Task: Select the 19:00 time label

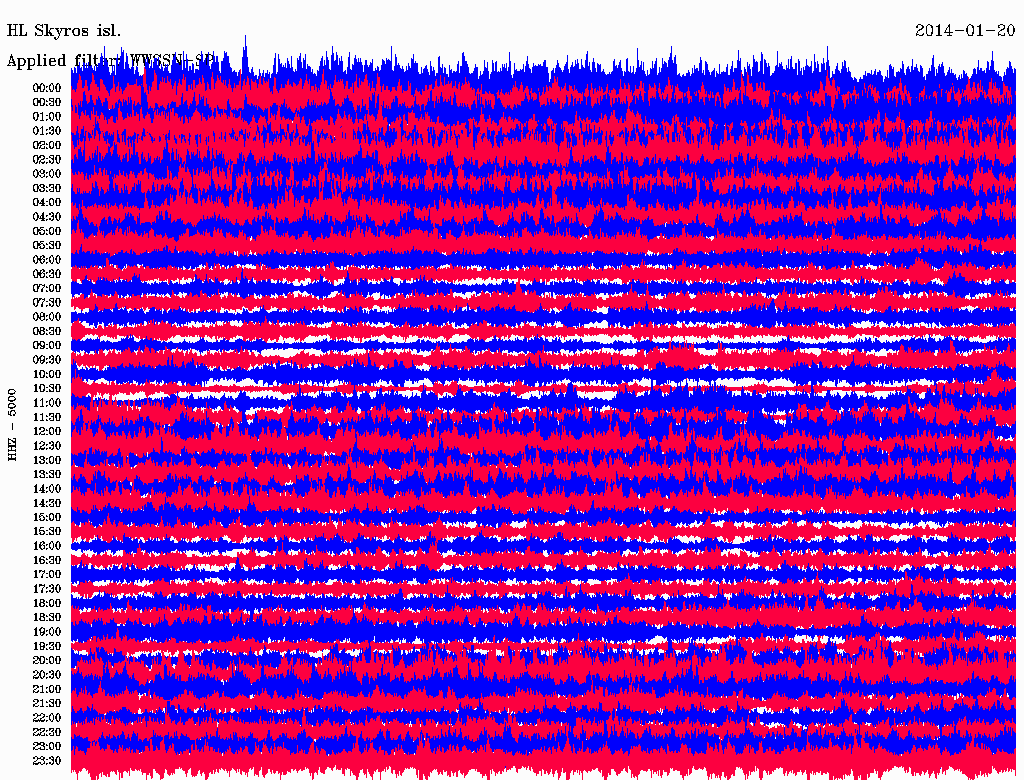Action: [x=47, y=632]
